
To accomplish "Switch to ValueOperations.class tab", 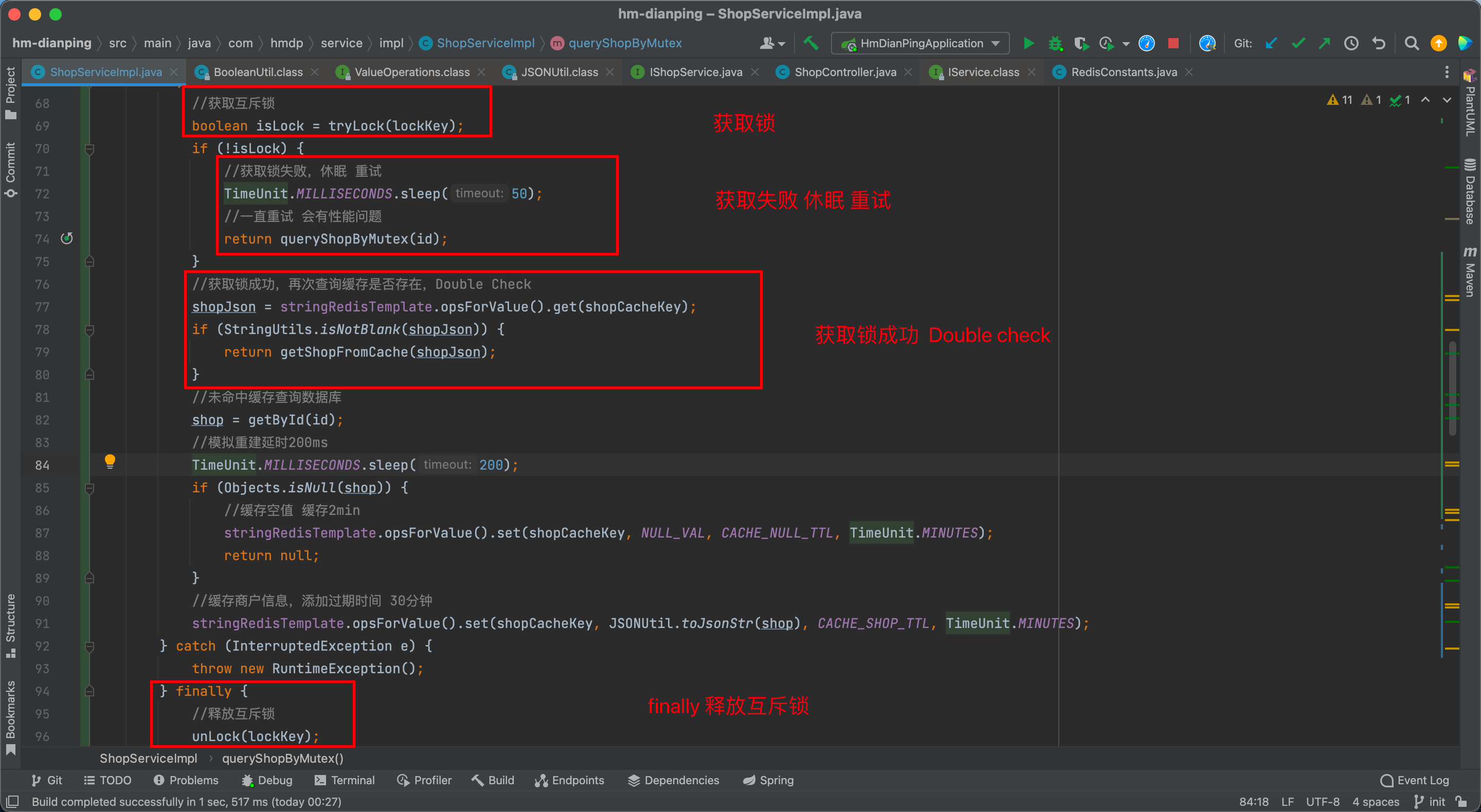I will pos(411,72).
